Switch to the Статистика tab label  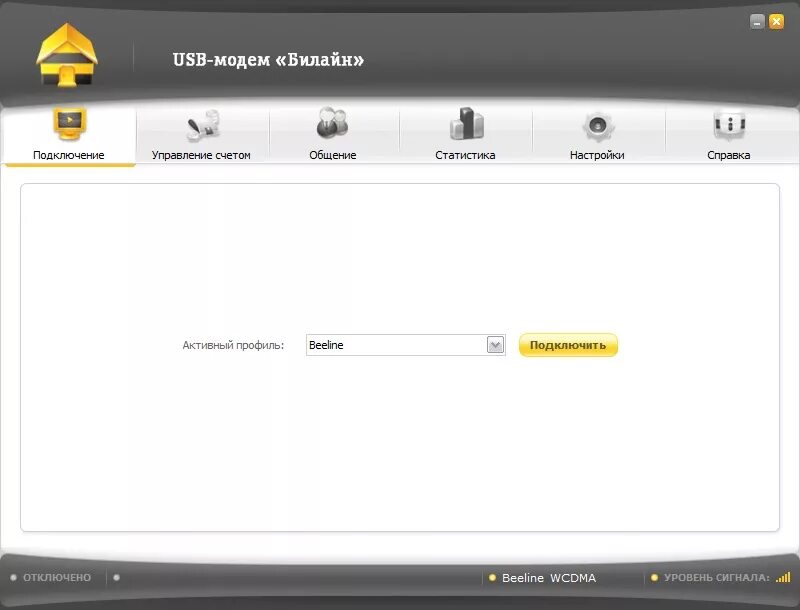point(465,155)
